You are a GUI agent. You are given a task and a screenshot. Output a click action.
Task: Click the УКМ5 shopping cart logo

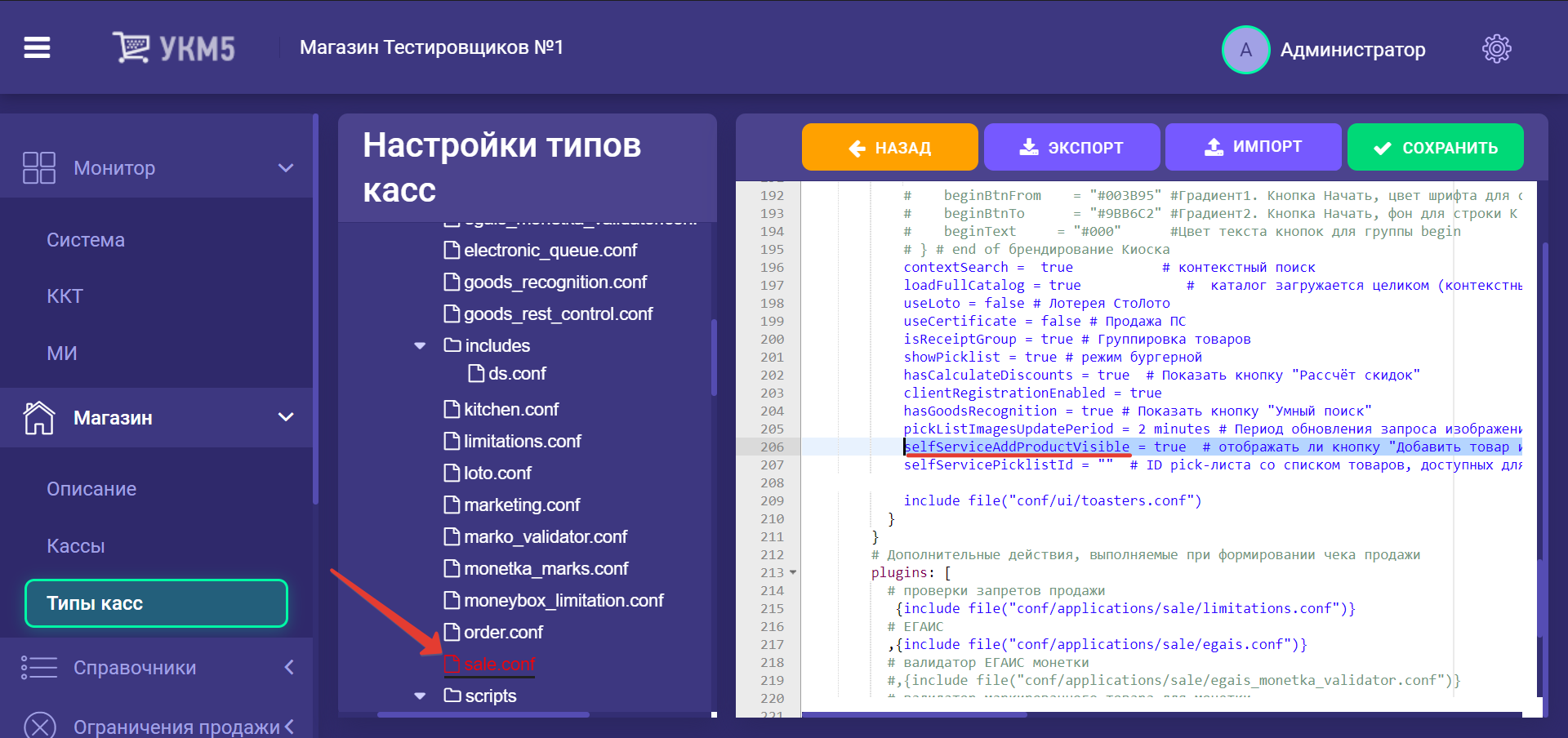pyautogui.click(x=174, y=48)
